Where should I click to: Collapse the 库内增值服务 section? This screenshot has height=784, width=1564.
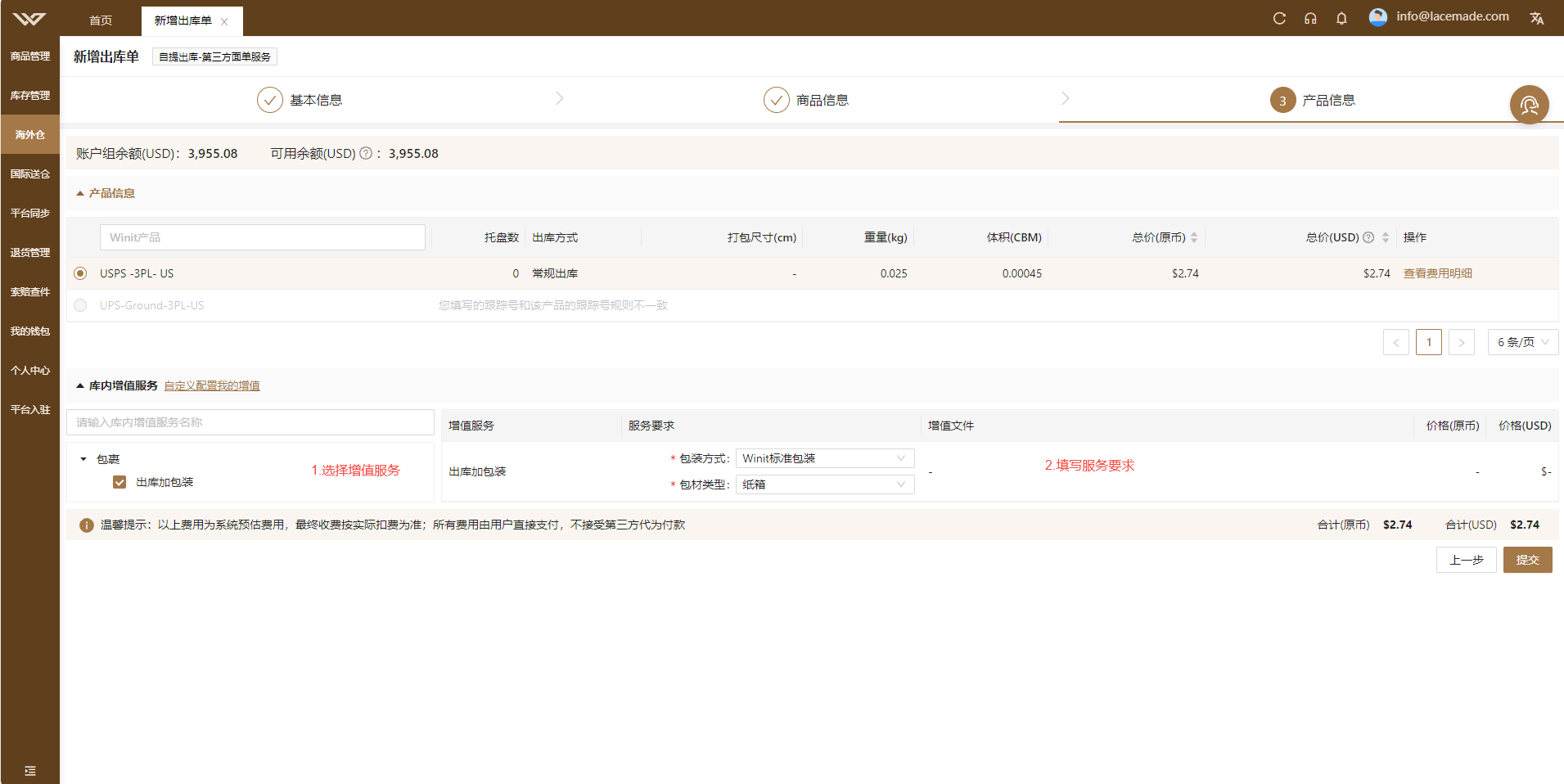click(80, 385)
